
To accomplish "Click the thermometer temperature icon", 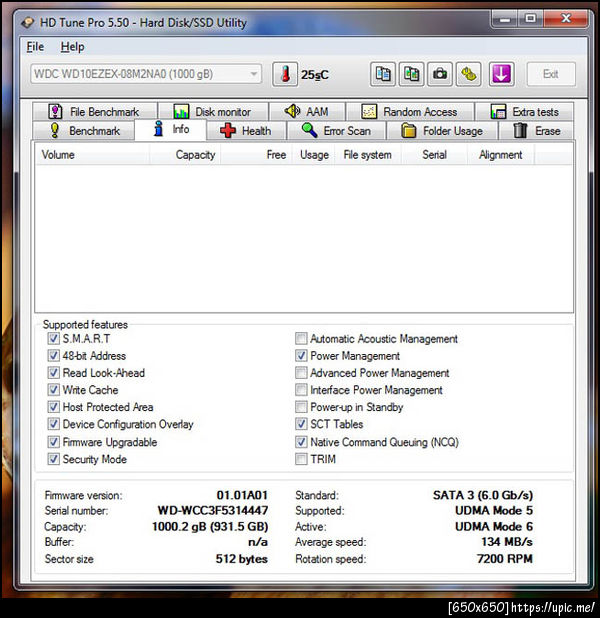I will click(x=285, y=74).
